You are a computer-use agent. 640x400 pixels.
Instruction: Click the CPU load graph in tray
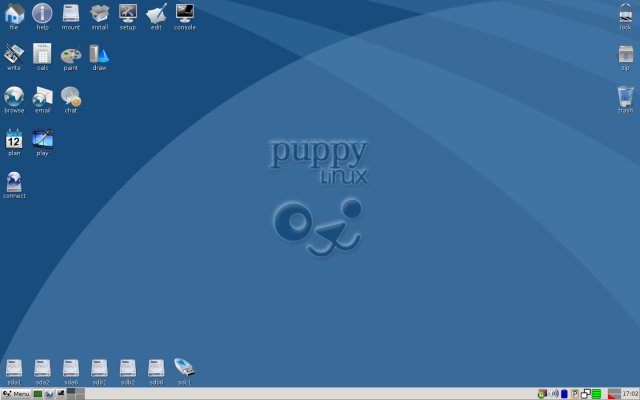[x=614, y=394]
